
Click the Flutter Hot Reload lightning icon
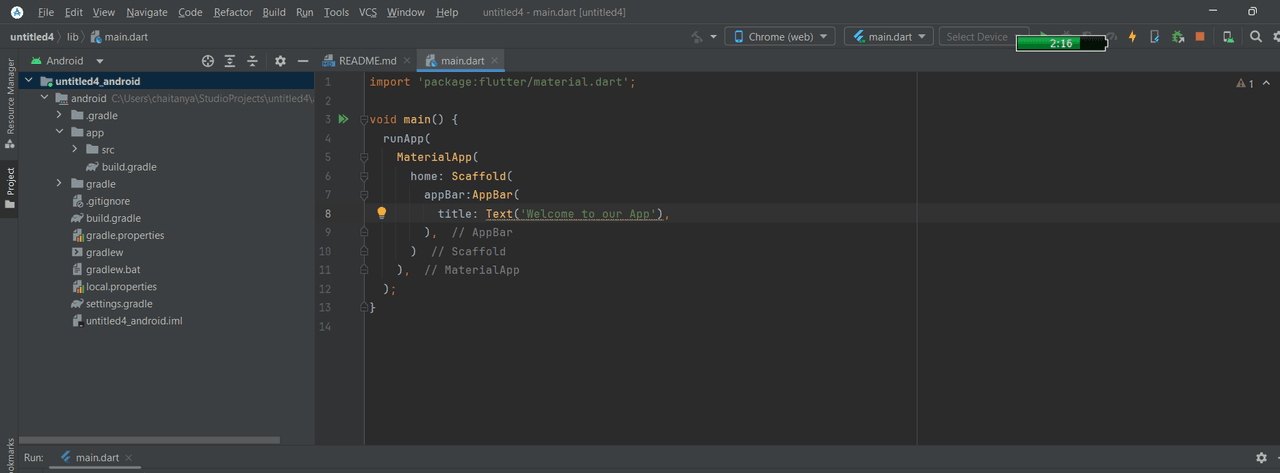(x=1133, y=37)
